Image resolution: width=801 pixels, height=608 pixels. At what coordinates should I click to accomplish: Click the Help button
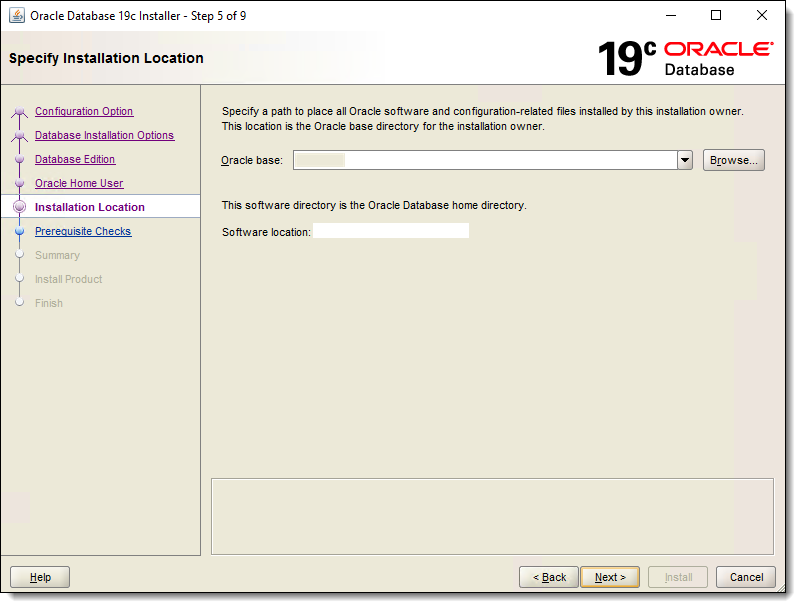click(39, 577)
